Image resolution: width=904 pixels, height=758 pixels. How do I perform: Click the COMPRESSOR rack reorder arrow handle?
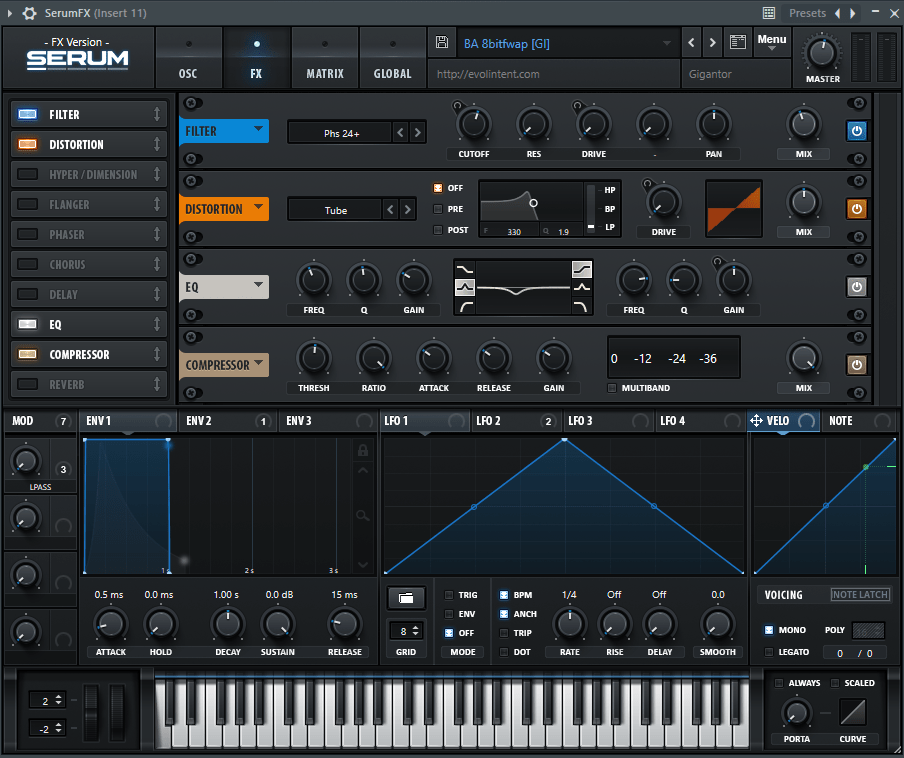157,354
